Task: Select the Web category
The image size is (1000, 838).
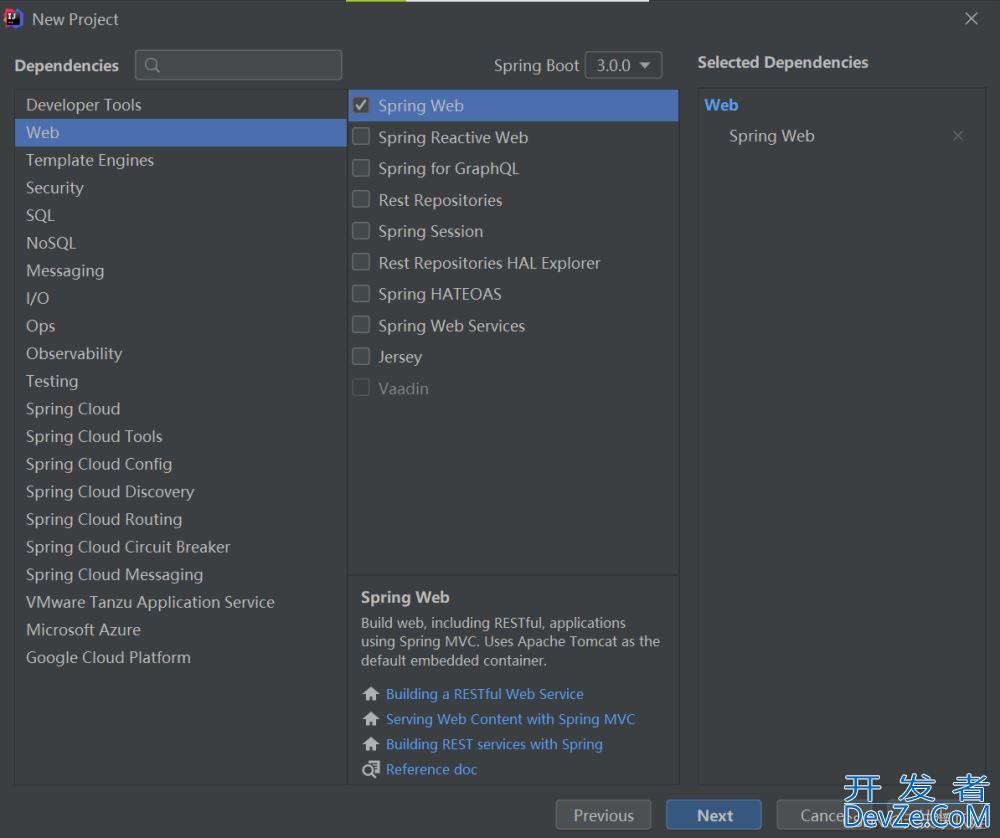Action: pos(180,133)
